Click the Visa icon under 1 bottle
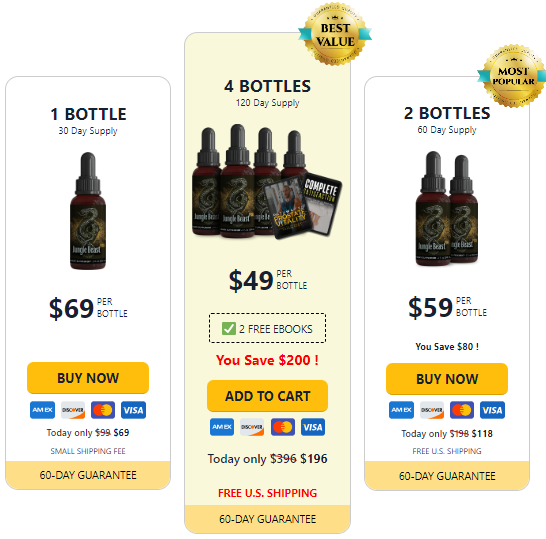This screenshot has height=539, width=546. [133, 410]
